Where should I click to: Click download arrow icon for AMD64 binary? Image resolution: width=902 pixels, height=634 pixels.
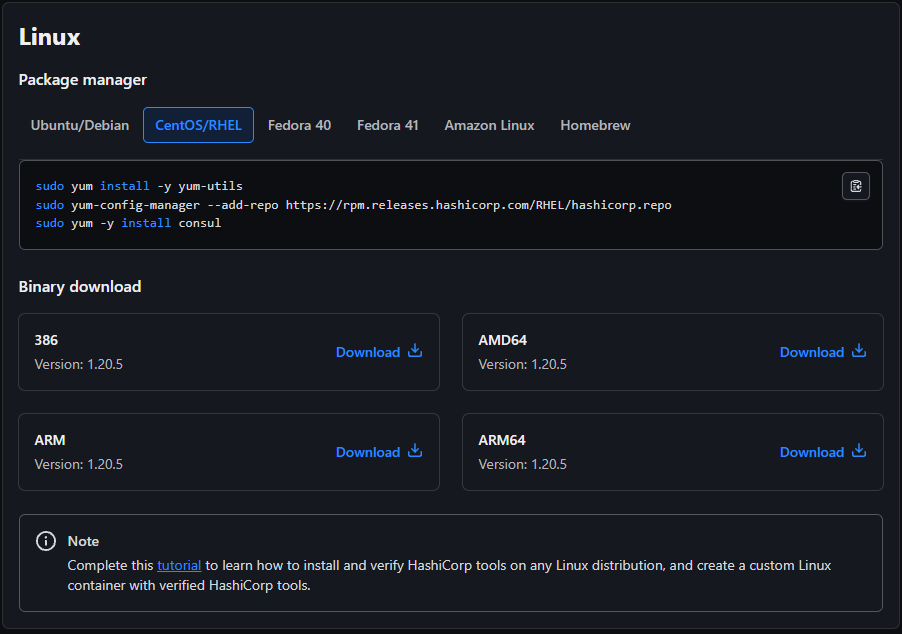(x=859, y=351)
